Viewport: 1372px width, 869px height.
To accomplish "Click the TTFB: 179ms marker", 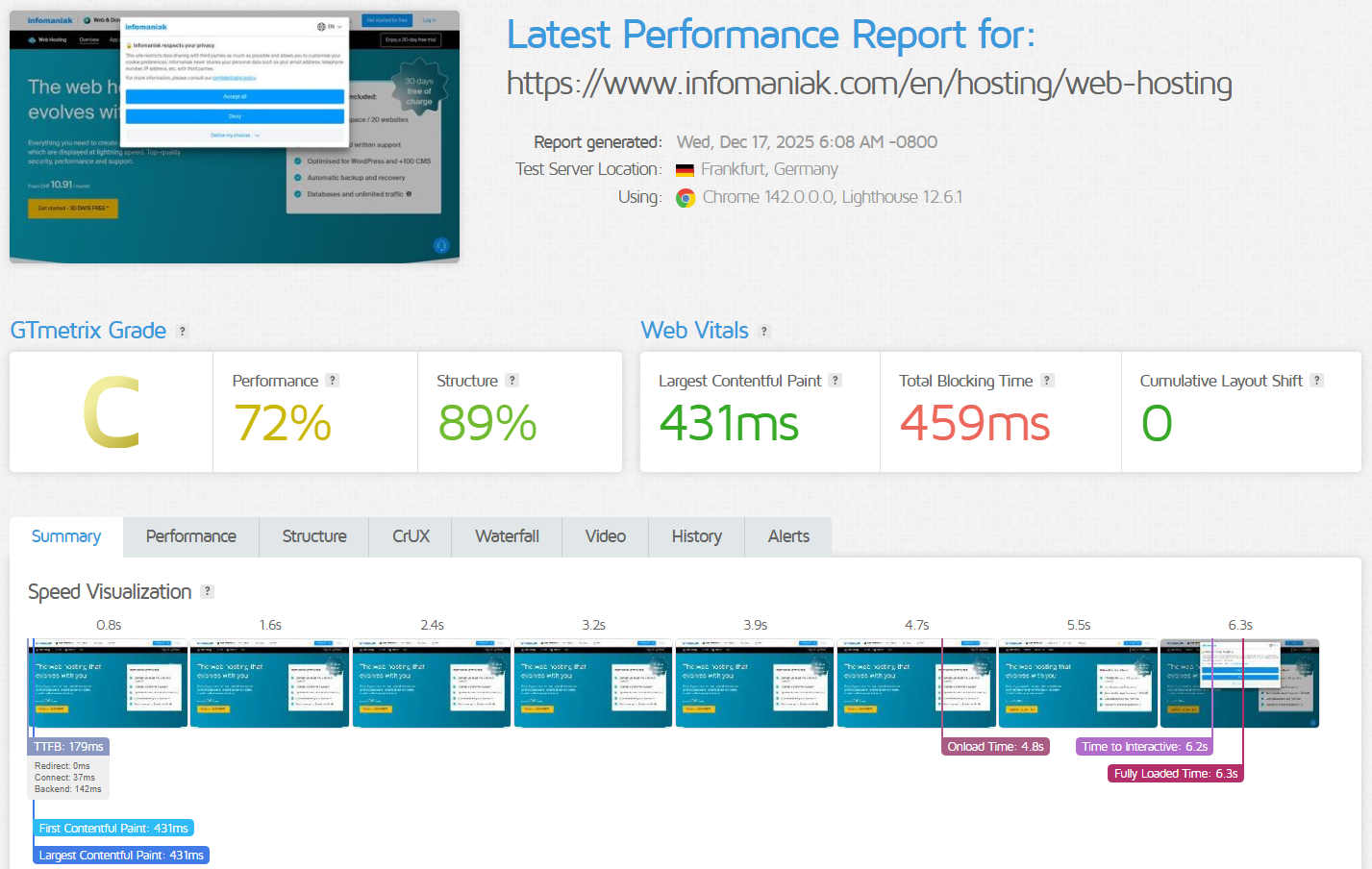I will tap(68, 747).
